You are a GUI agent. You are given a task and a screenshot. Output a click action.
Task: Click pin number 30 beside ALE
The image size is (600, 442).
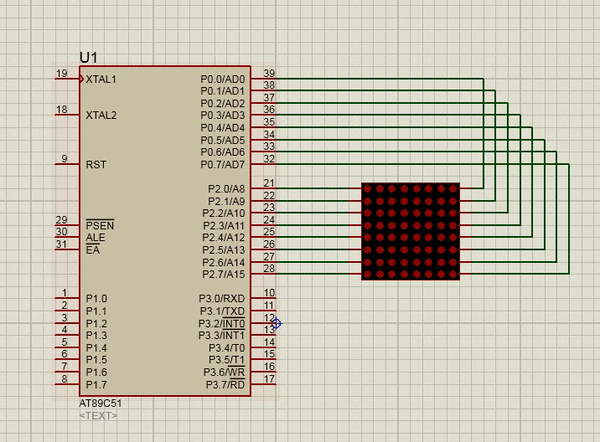(62, 232)
